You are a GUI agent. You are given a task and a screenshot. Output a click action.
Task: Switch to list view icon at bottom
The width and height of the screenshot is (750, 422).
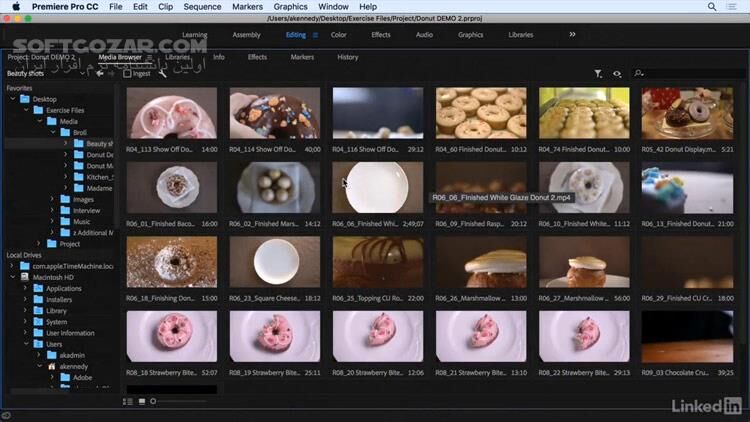[x=127, y=401]
